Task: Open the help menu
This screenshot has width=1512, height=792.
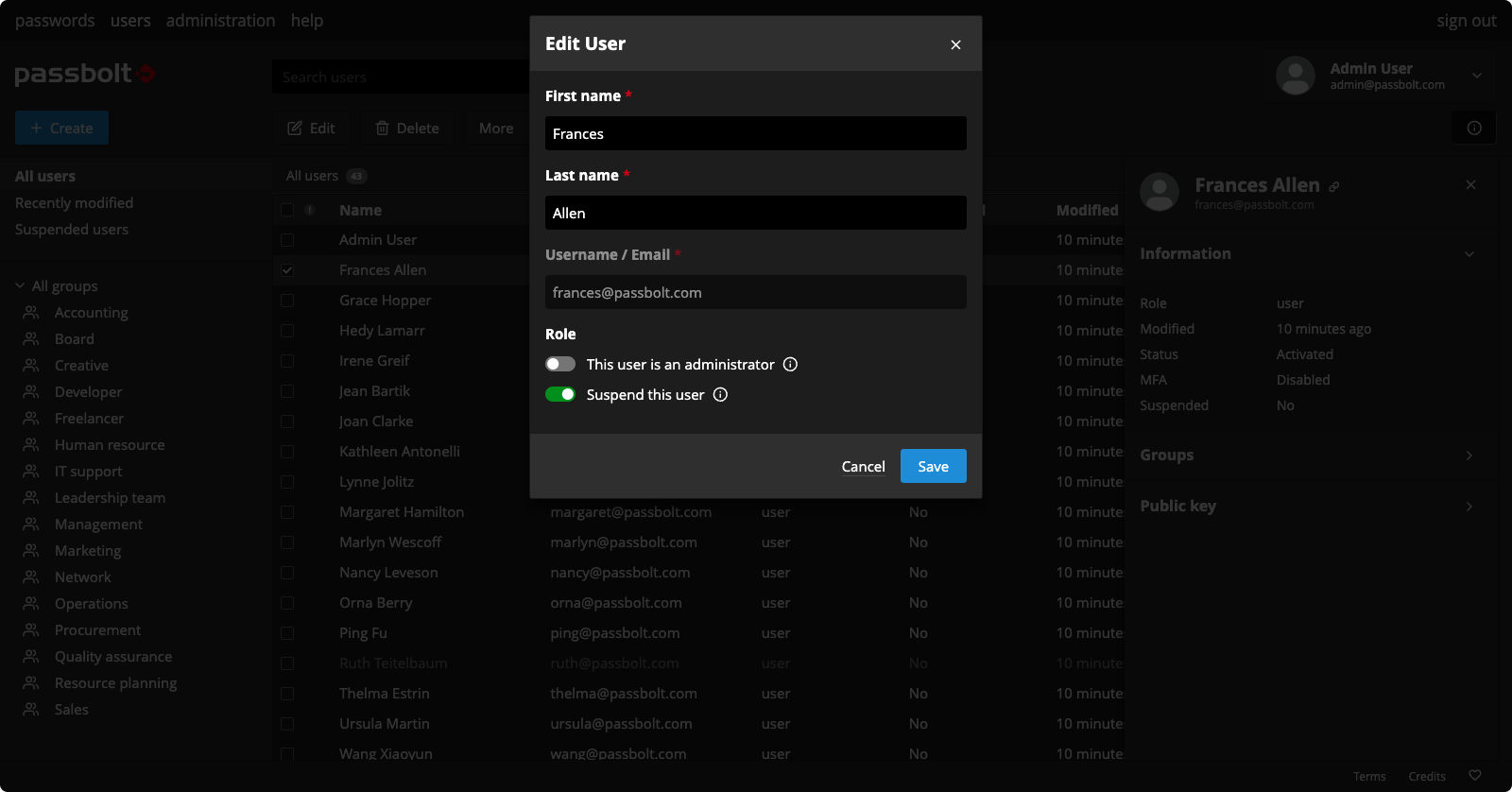Action: tap(307, 20)
